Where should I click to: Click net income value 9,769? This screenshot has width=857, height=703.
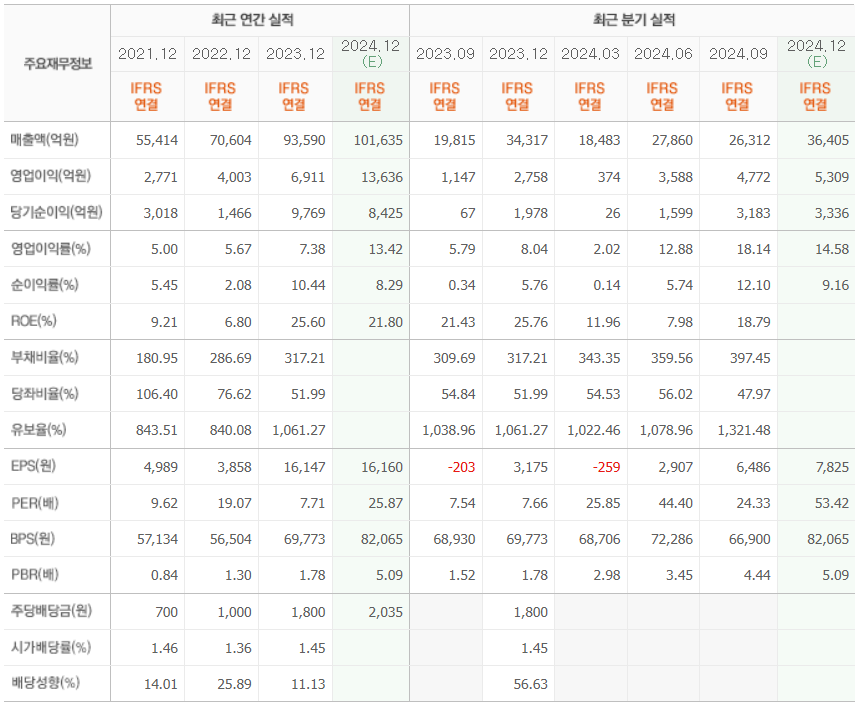tap(308, 213)
